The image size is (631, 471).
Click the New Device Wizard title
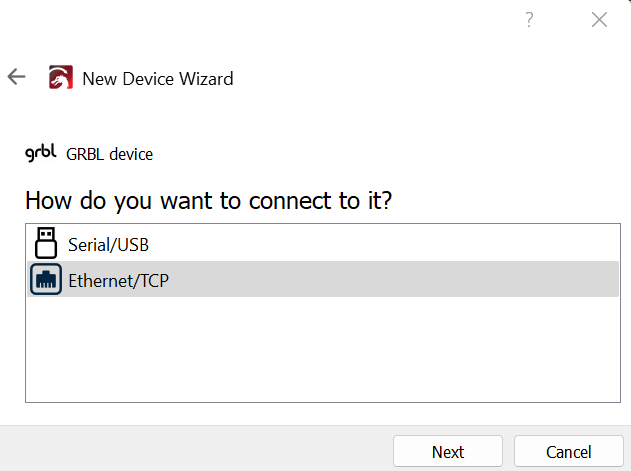click(158, 78)
